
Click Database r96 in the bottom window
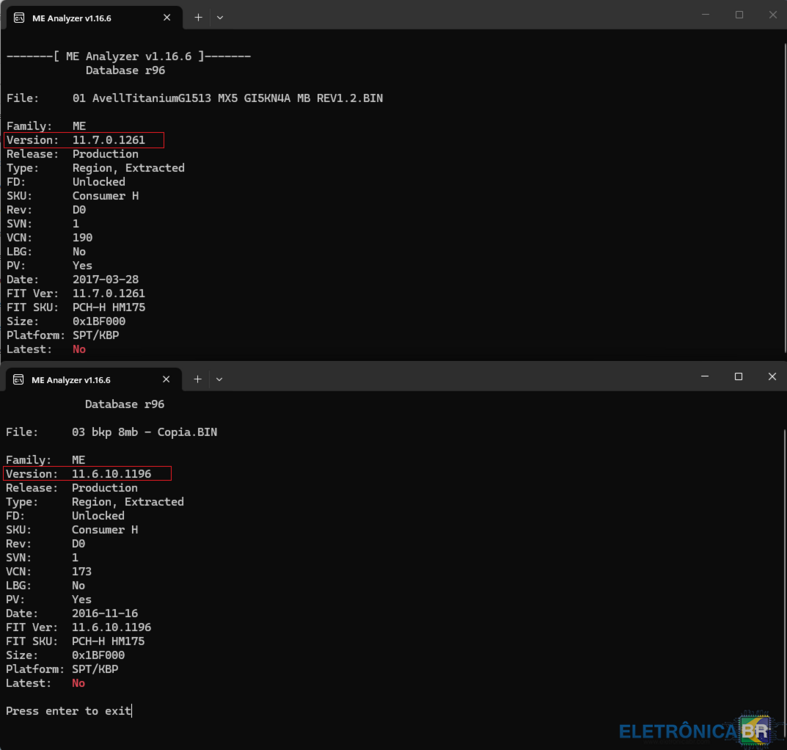(124, 404)
